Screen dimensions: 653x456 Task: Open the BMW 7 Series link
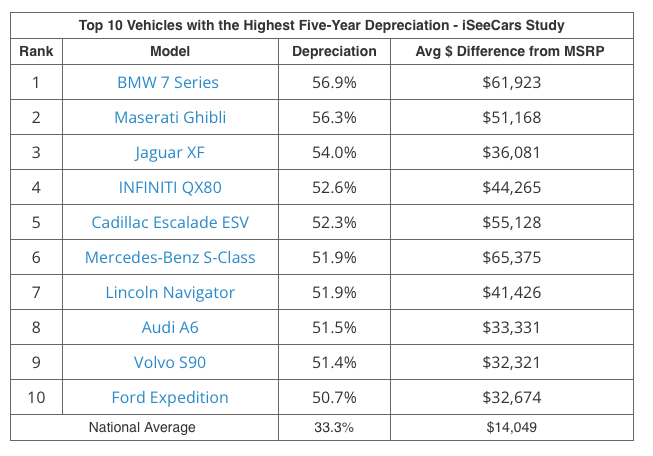(x=170, y=82)
